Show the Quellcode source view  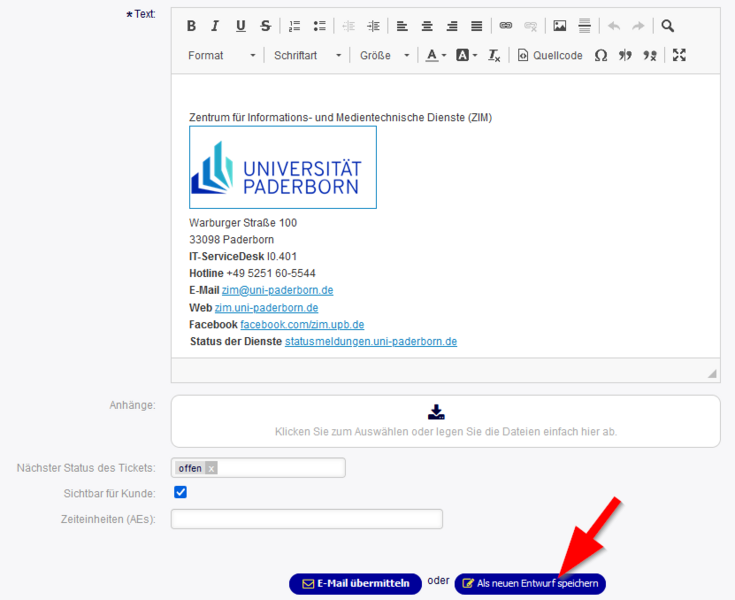pos(550,55)
